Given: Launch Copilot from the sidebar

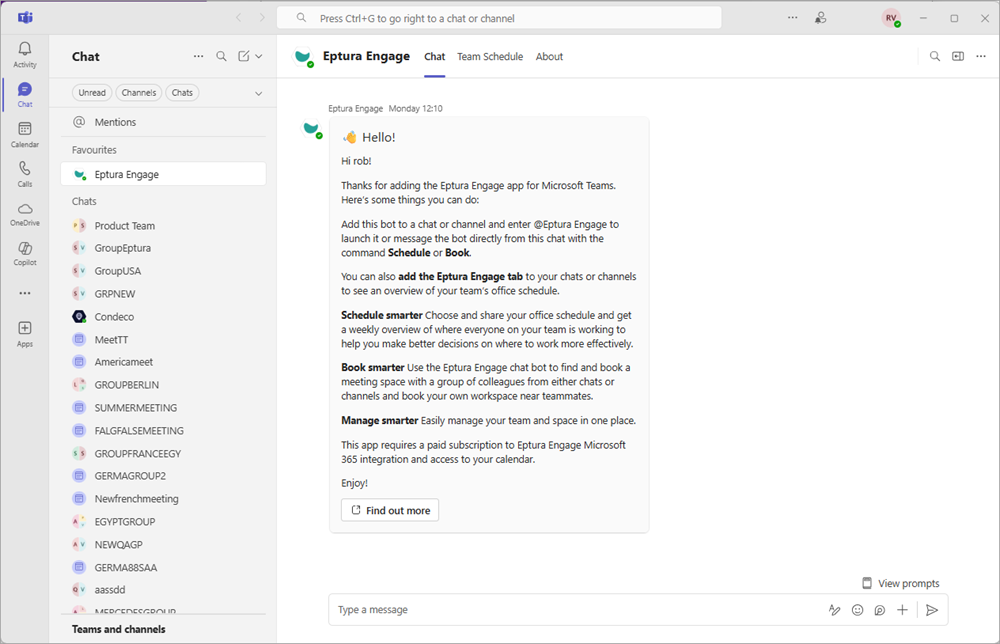Looking at the screenshot, I should (x=25, y=254).
